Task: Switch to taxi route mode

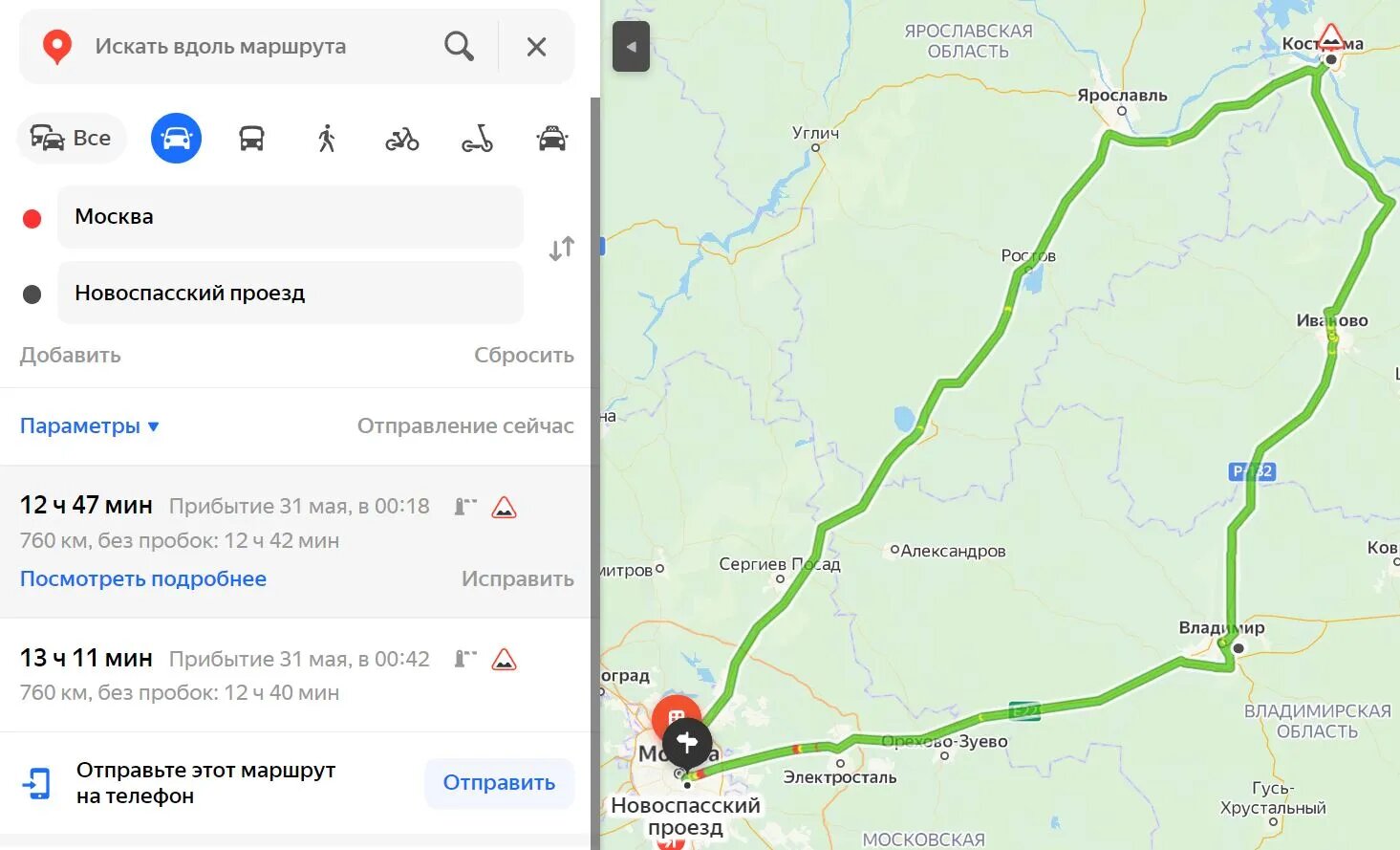Action: click(x=552, y=139)
